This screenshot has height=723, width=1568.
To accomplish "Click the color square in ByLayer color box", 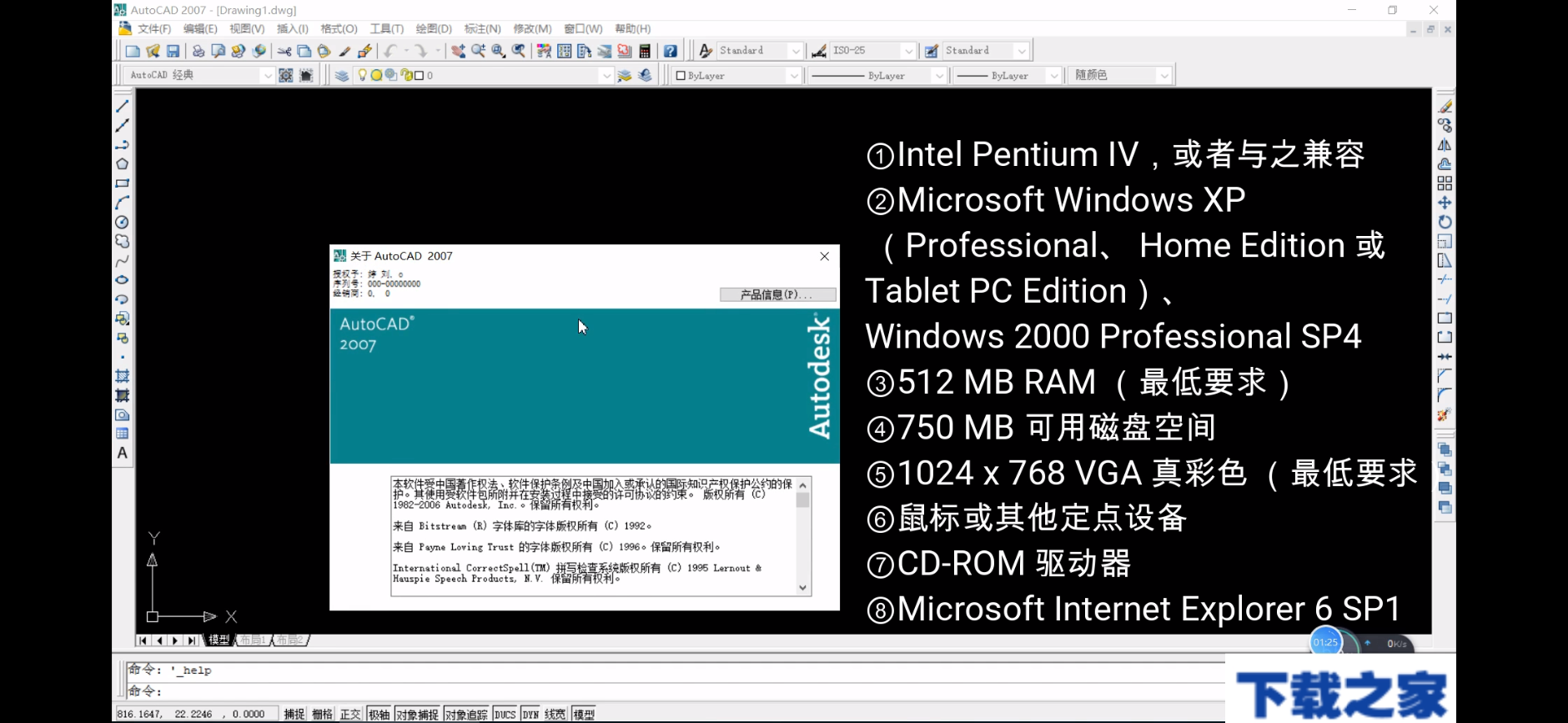I will click(681, 75).
